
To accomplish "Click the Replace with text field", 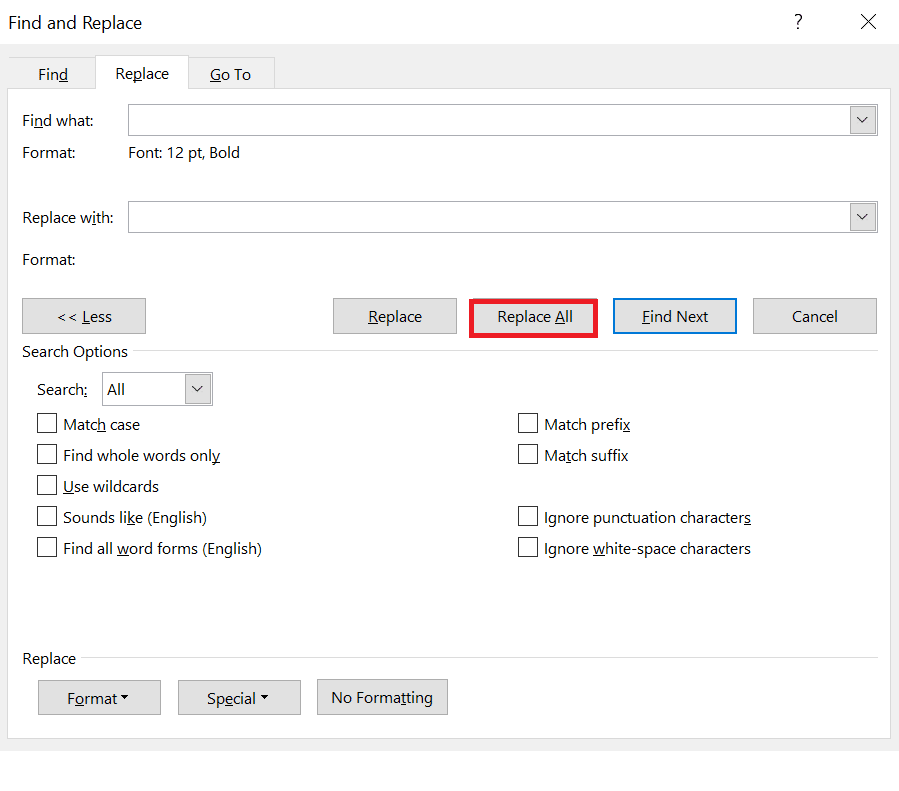I will pos(488,217).
